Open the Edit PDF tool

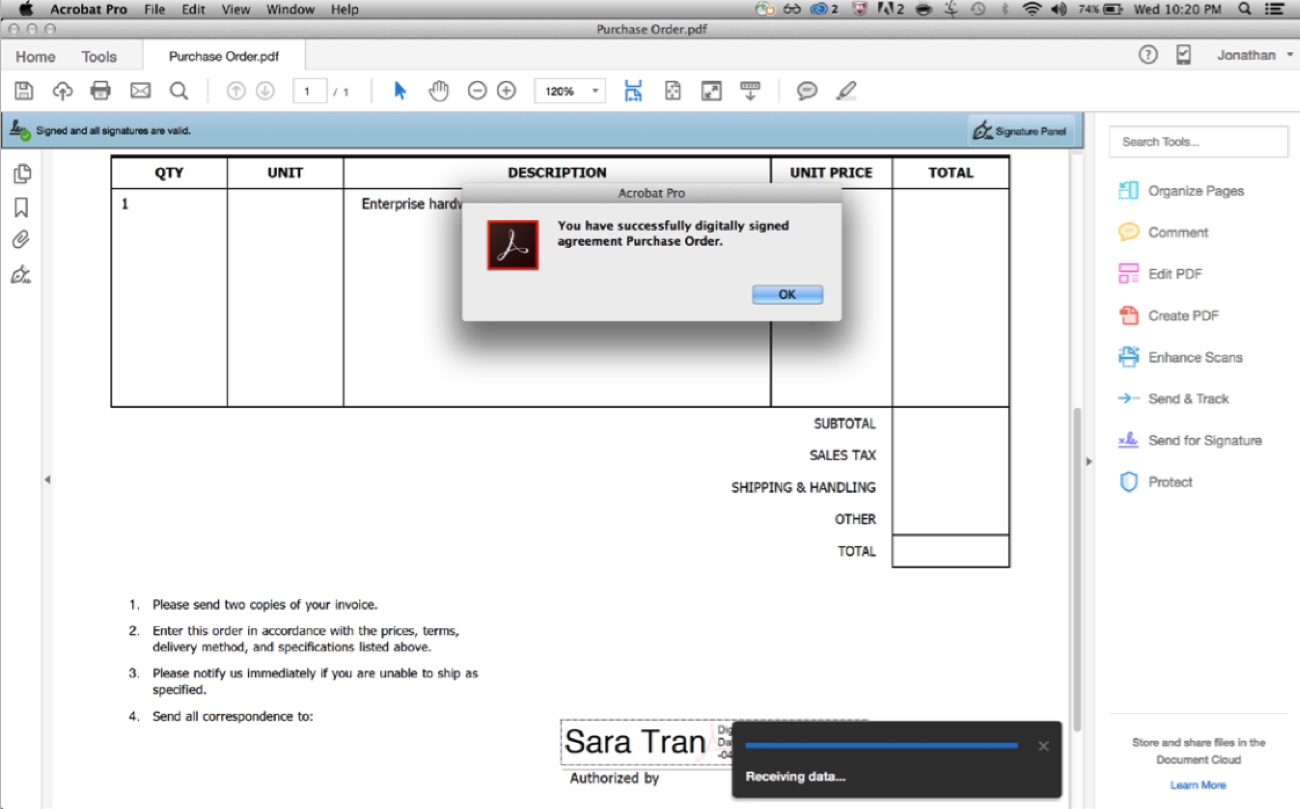[x=1161, y=274]
